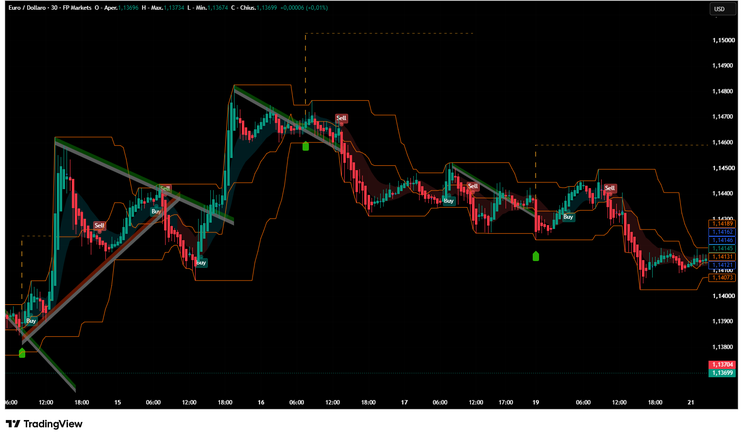Click the blue 1,14146 price tag
Image resolution: width=743 pixels, height=438 pixels.
pos(722,240)
